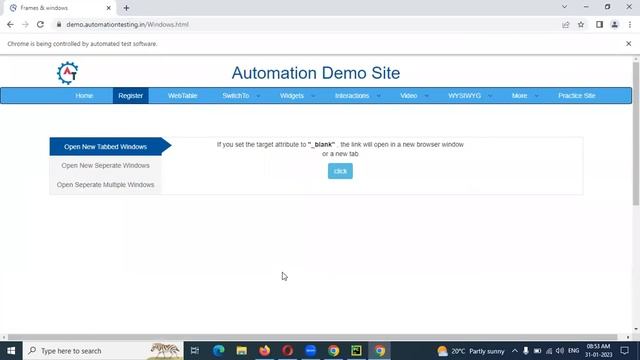Click the share page icon in address bar
Viewport: 640px width, 360px height.
566,24
